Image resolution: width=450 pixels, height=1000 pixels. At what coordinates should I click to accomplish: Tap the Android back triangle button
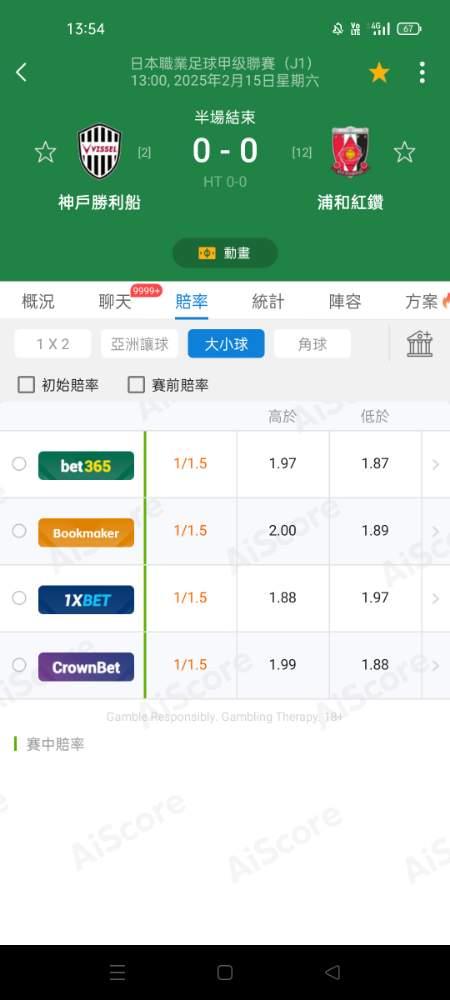332,972
